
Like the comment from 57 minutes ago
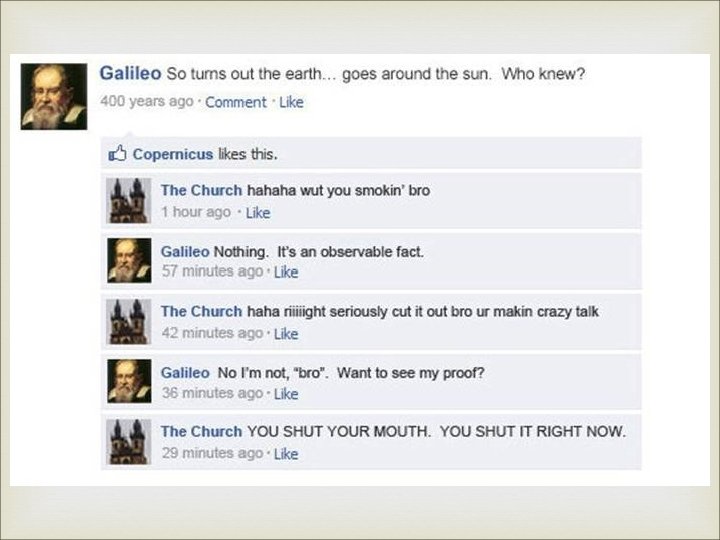tap(286, 272)
